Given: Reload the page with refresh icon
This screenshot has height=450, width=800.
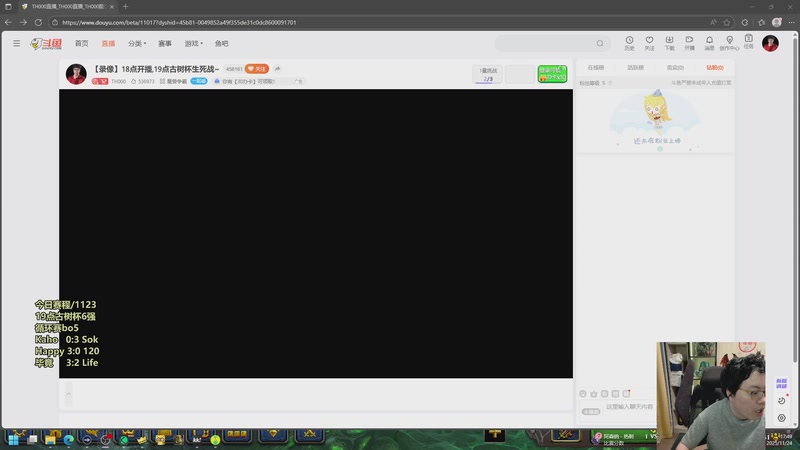Looking at the screenshot, I should click(x=38, y=22).
